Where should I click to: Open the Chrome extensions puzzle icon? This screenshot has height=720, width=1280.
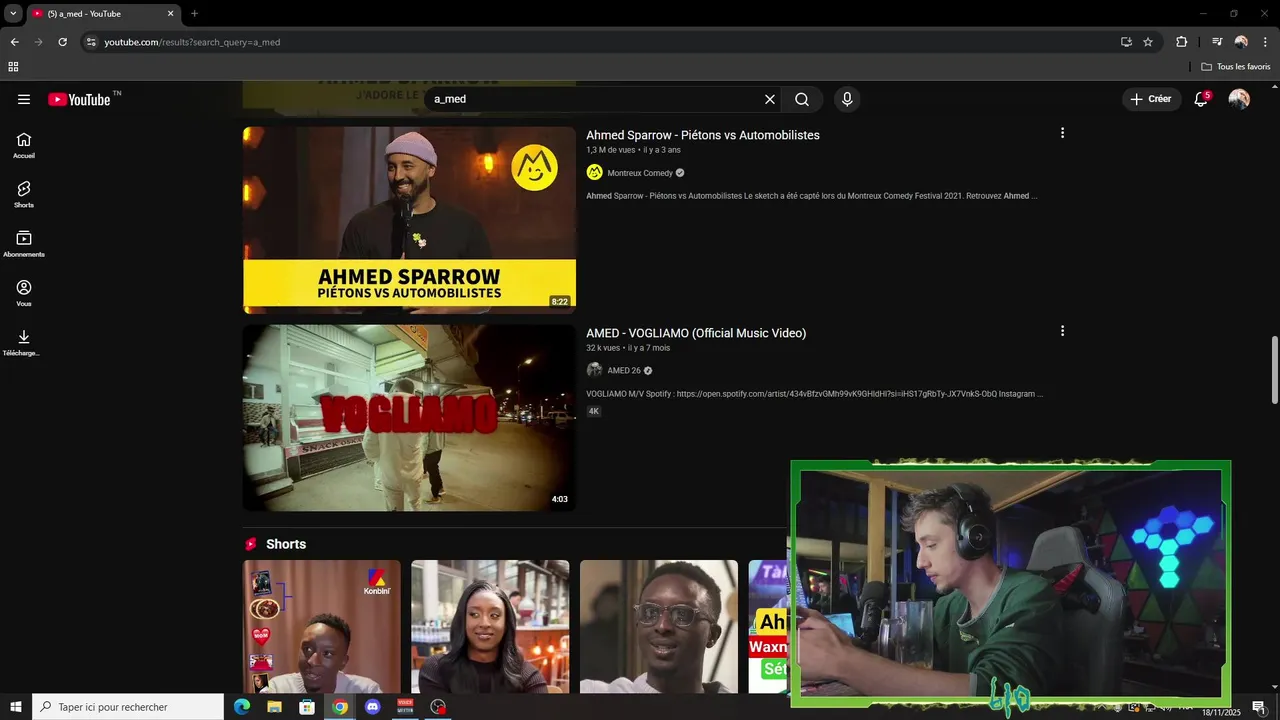tap(1181, 42)
